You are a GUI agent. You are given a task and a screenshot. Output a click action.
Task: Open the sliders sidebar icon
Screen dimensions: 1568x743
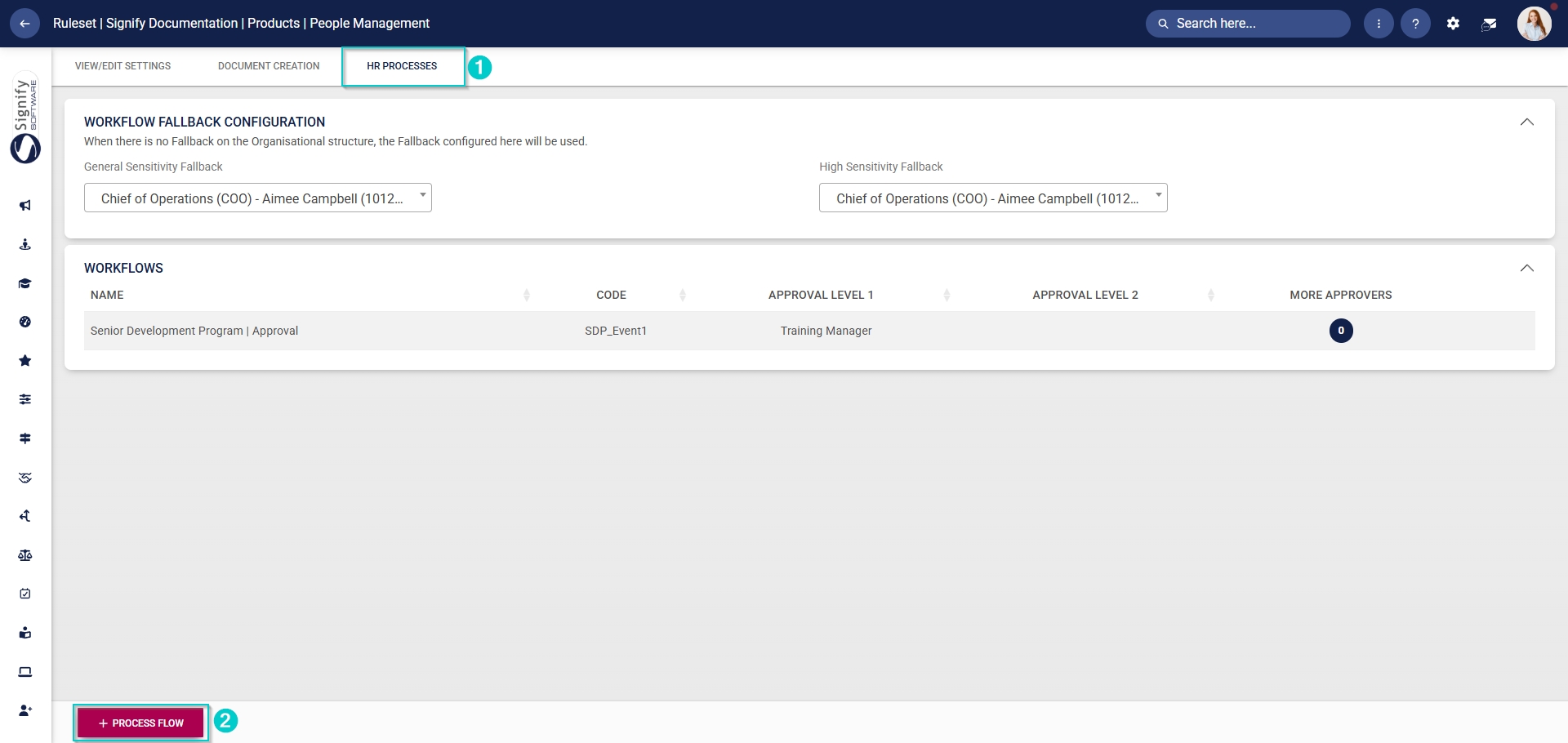tap(25, 399)
